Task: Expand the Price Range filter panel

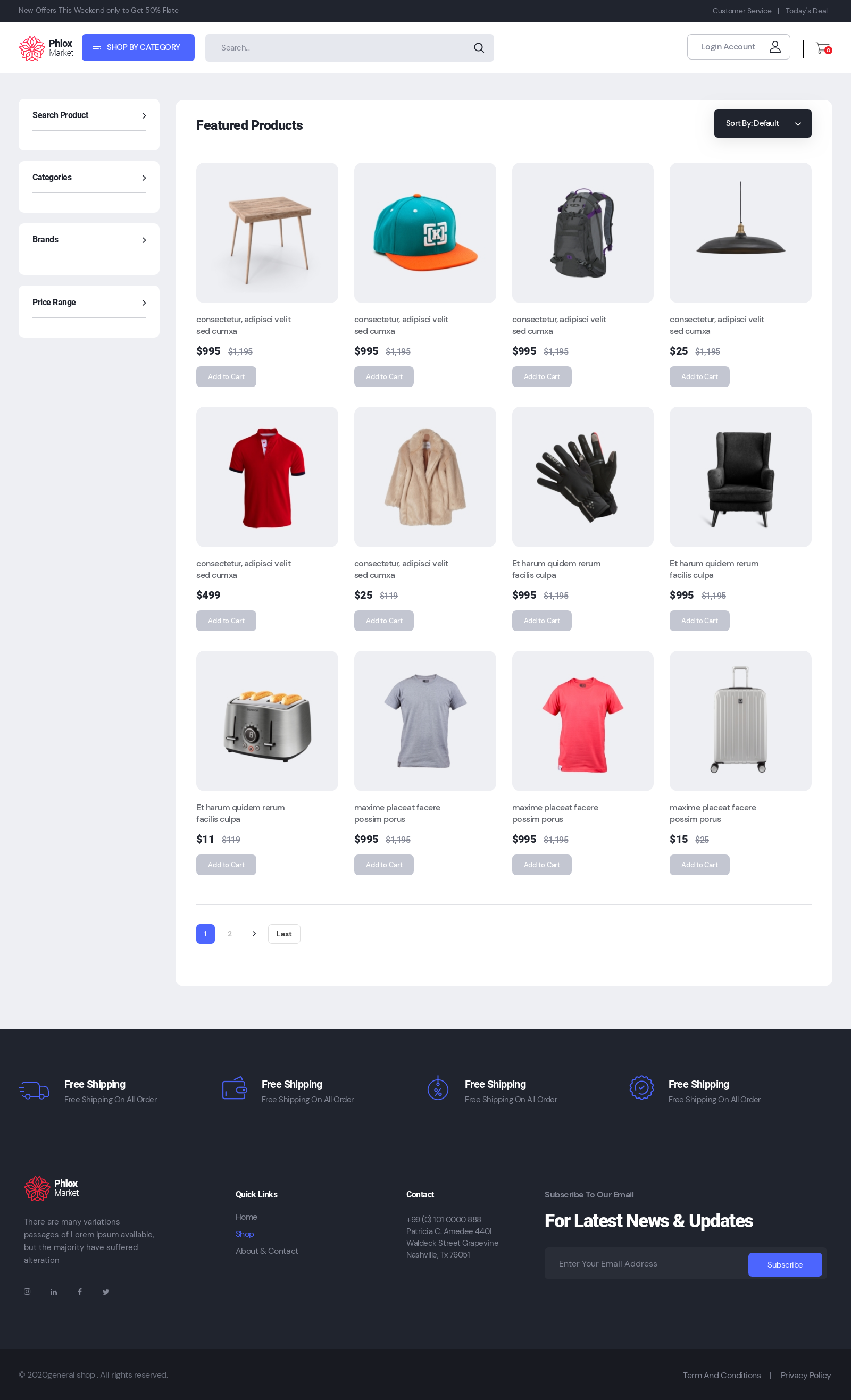Action: [144, 303]
